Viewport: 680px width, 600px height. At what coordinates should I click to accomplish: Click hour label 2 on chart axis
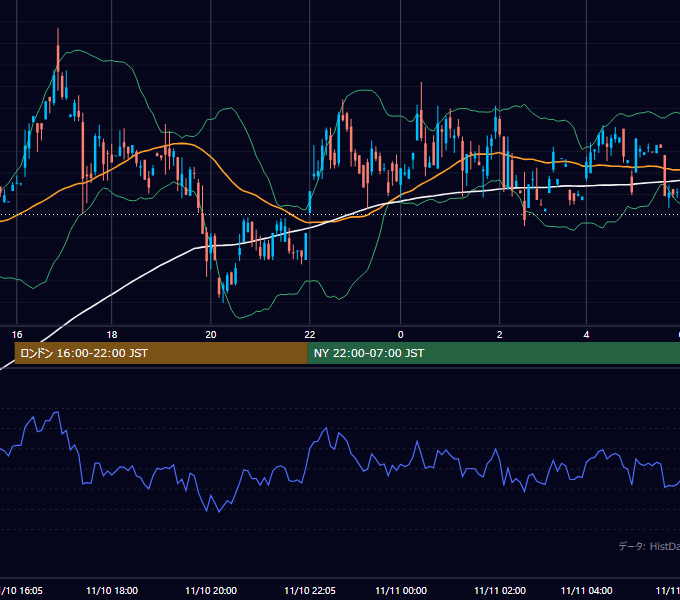pyautogui.click(x=500, y=335)
